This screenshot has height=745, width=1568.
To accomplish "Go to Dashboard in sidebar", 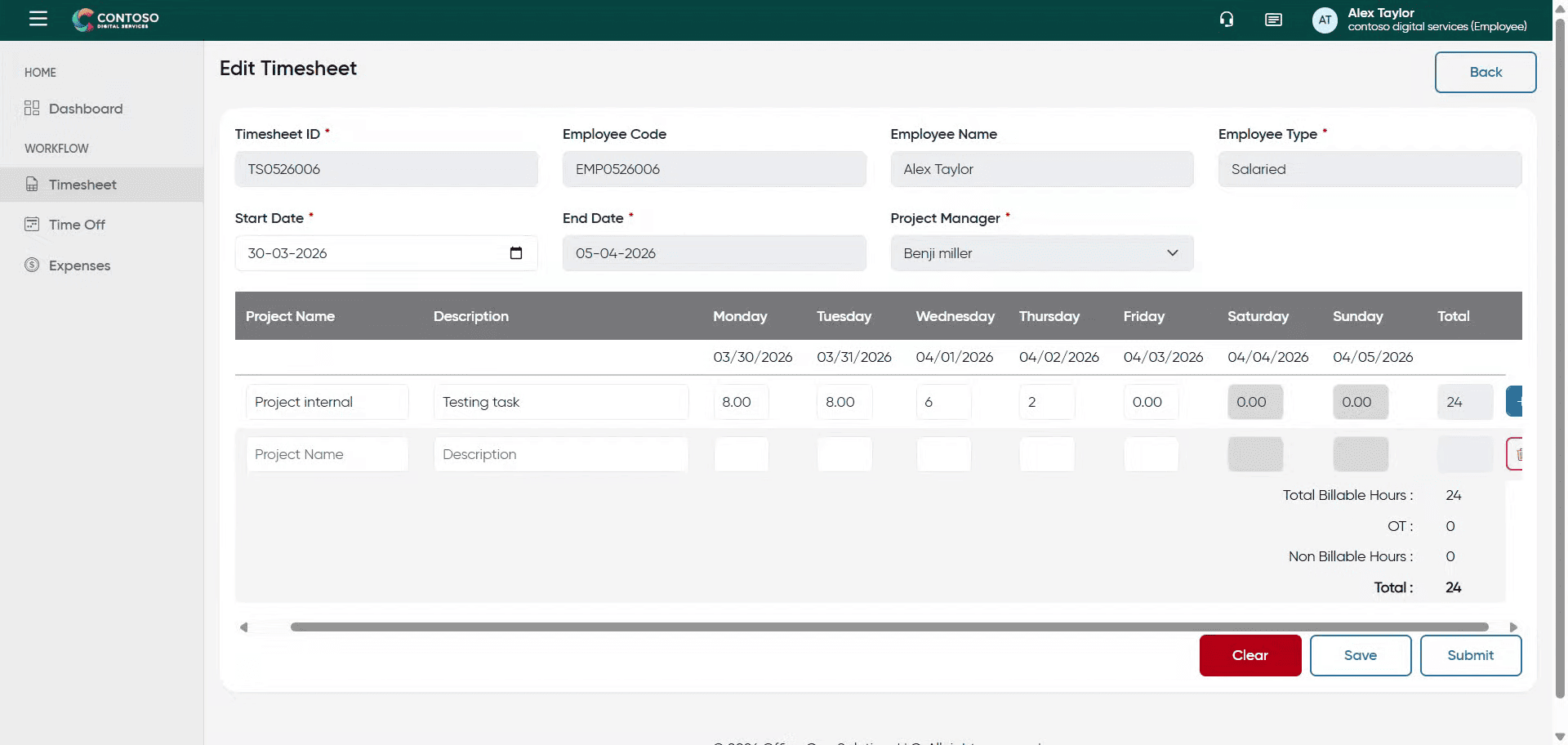I will click(85, 109).
